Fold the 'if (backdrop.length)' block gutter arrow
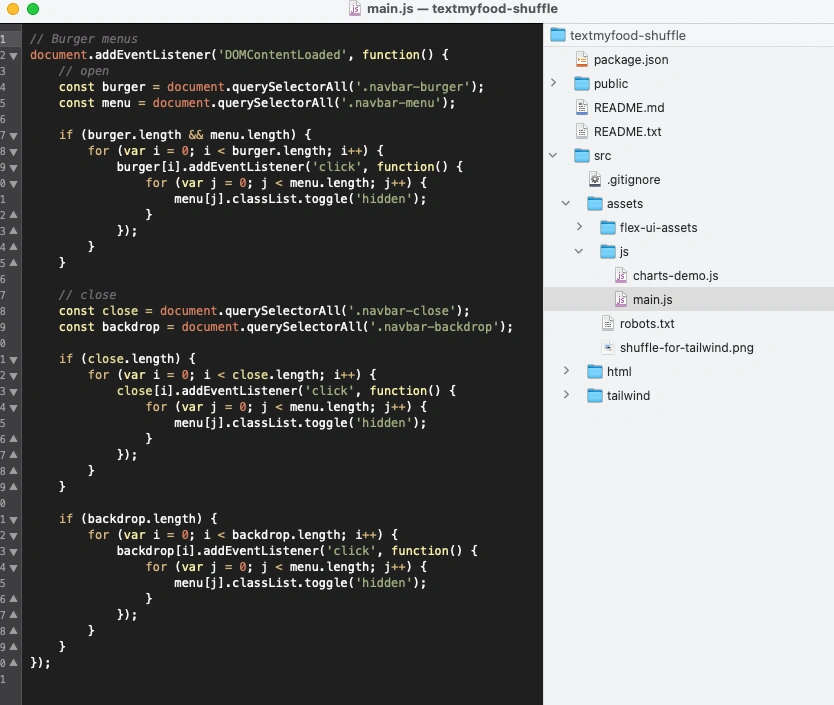 13,519
